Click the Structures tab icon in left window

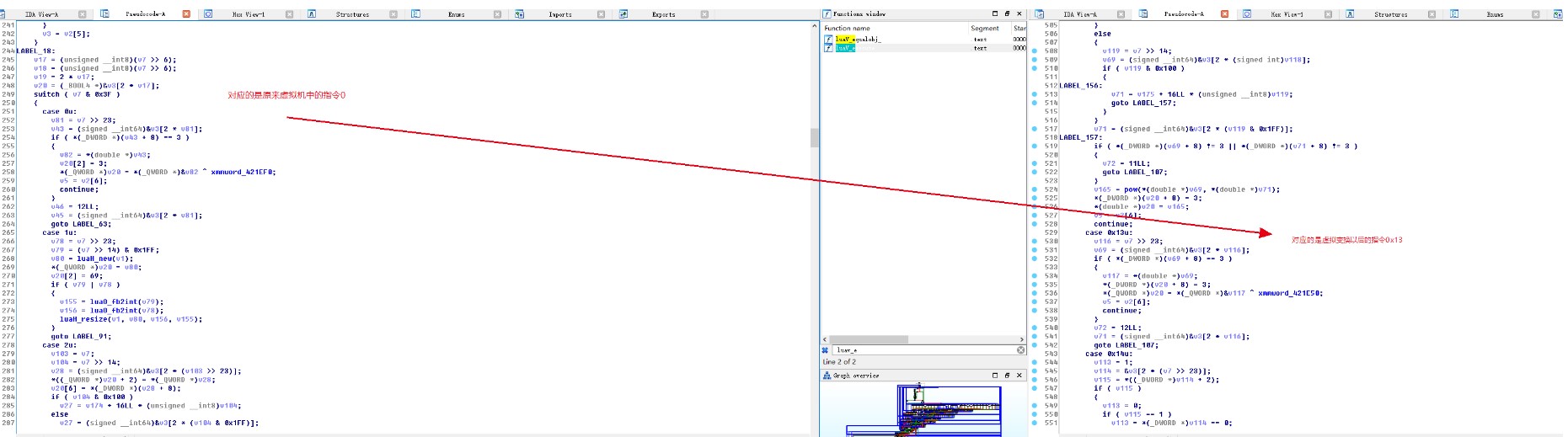312,14
